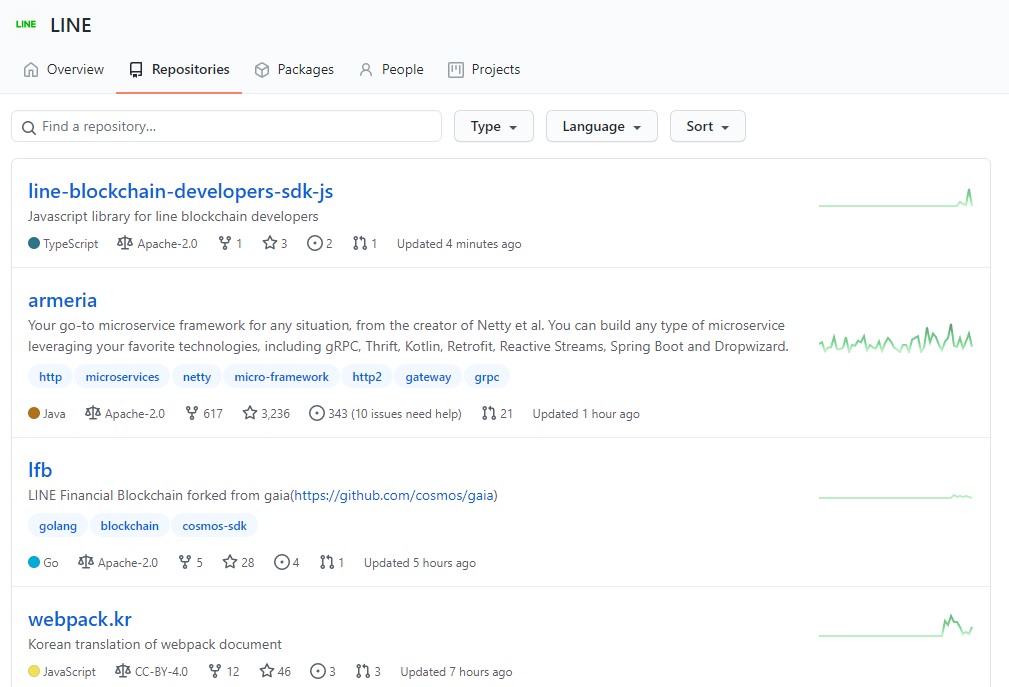This screenshot has height=687, width=1009.
Task: Expand the Language filter dropdown
Action: pos(602,126)
